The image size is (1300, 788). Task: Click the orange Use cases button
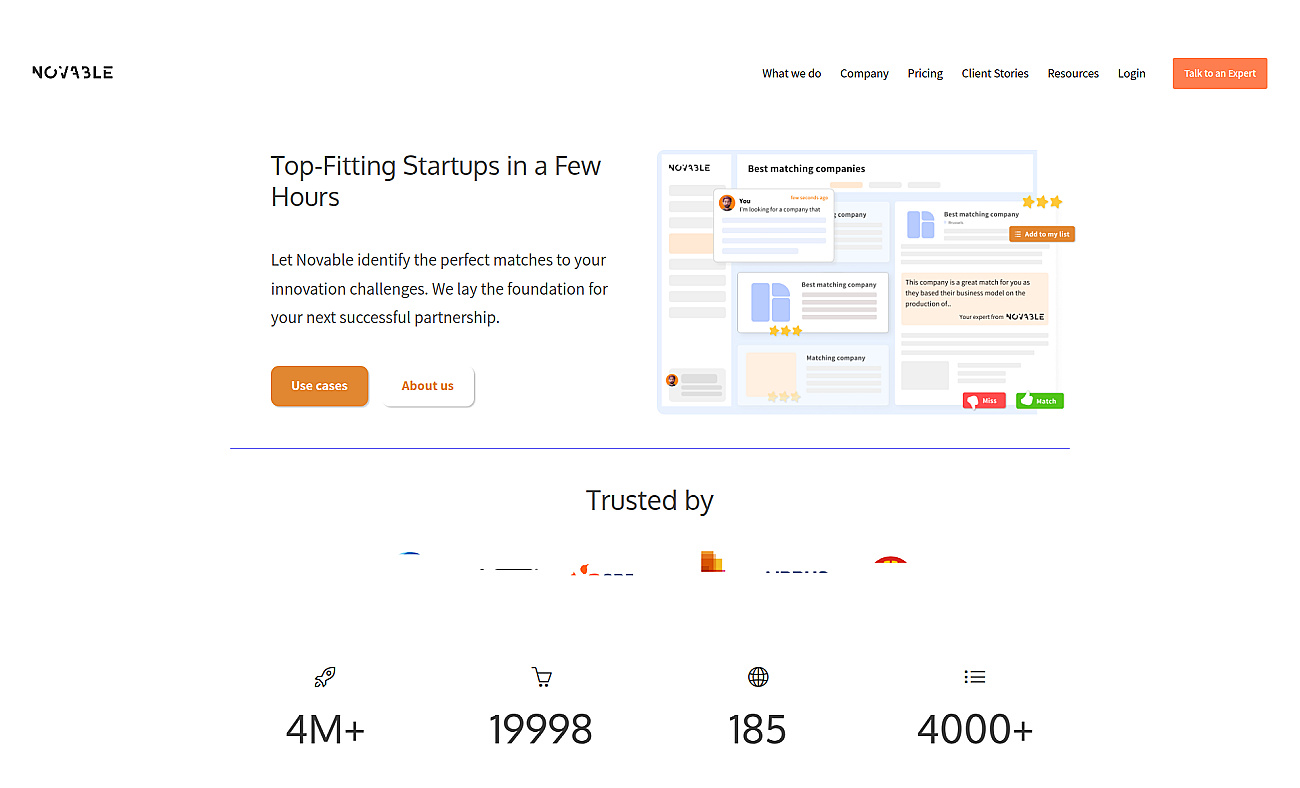tap(319, 386)
